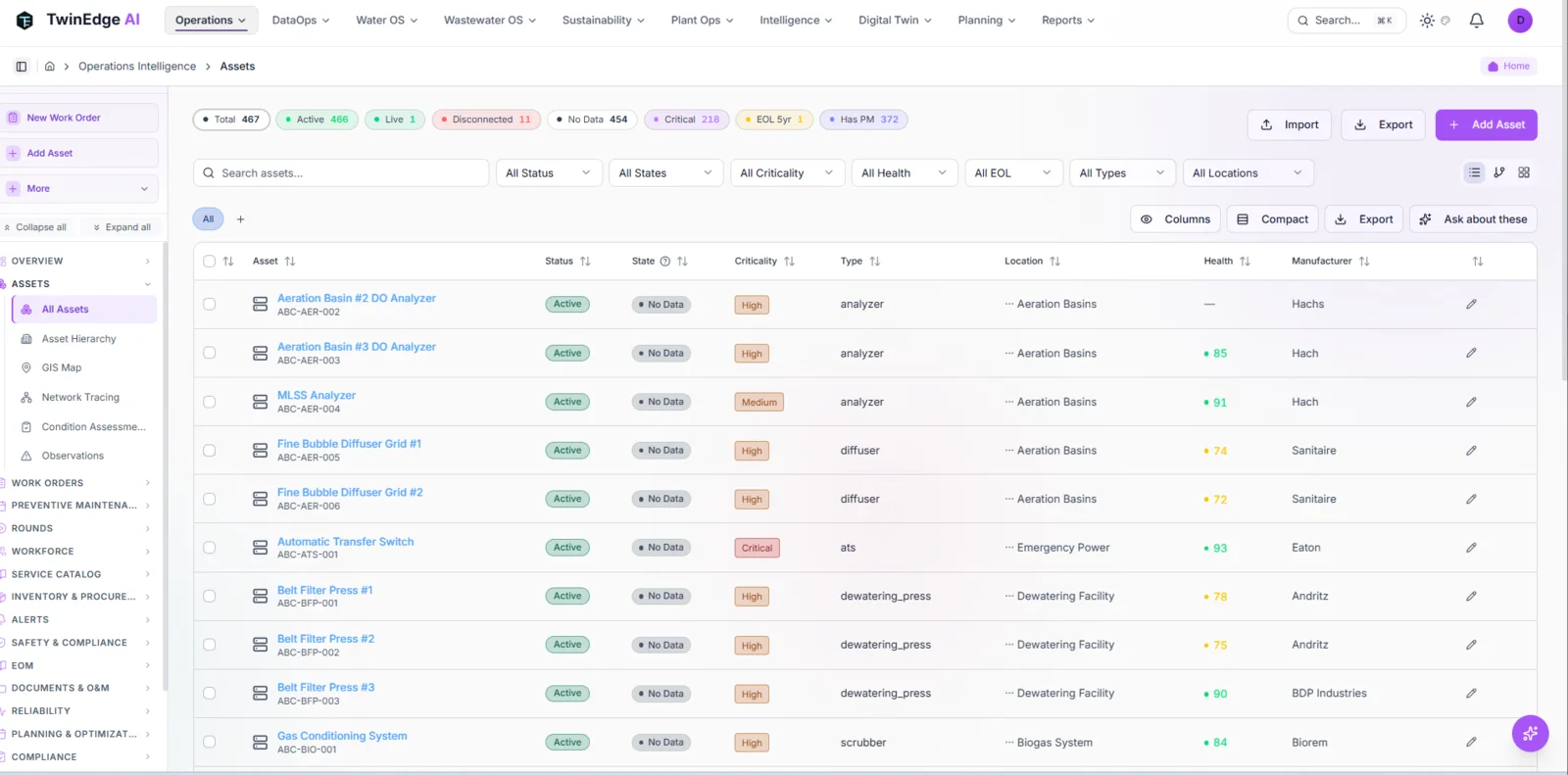Sort by Health column arrows

click(1245, 262)
